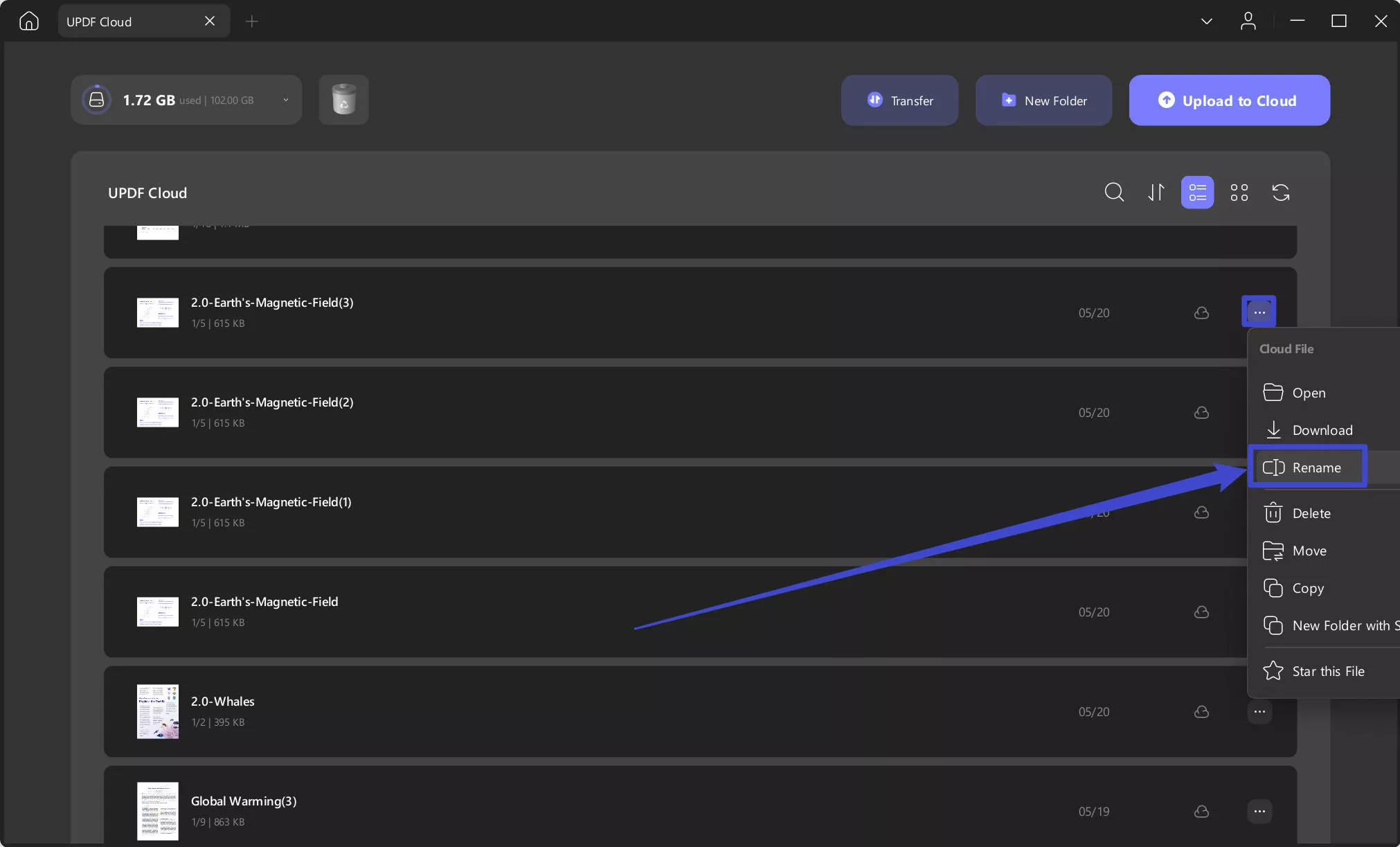Close the UPDF Cloud tab
The width and height of the screenshot is (1400, 847).
tap(210, 21)
